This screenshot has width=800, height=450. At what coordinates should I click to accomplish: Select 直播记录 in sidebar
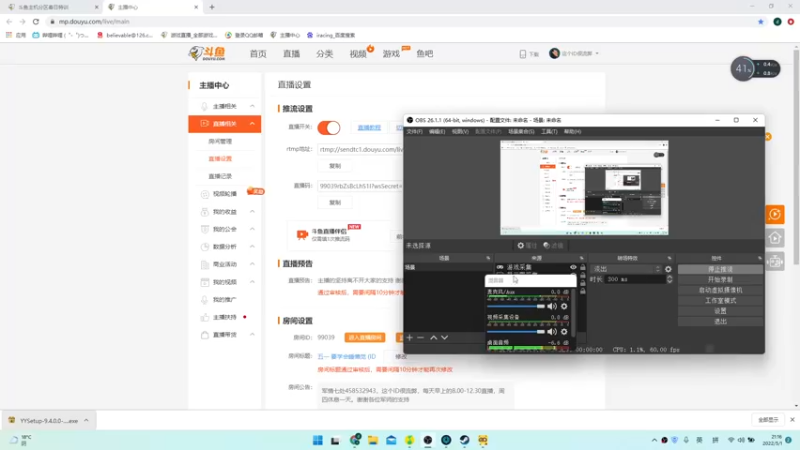click(220, 176)
